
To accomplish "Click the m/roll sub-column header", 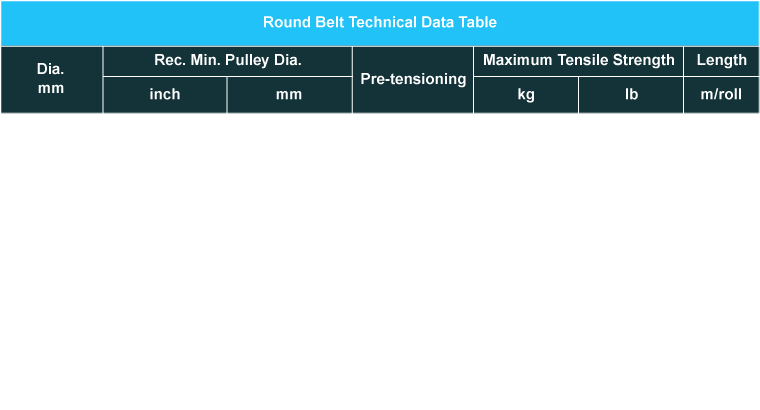I will pos(721,95).
